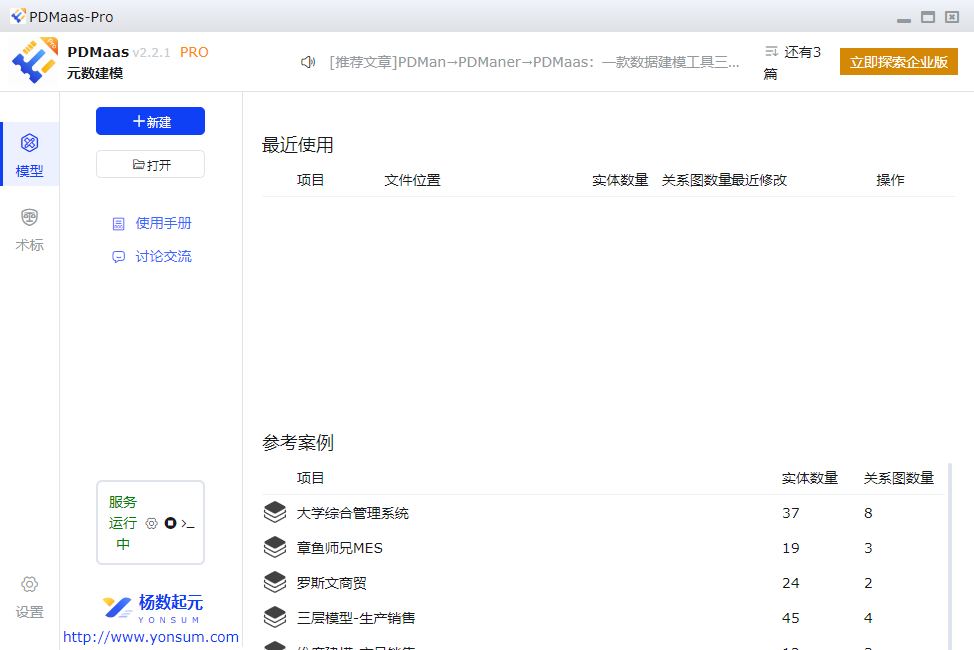Viewport: 974px width, 650px height.
Task: Open the 使用手册 manual link
Action: point(163,223)
